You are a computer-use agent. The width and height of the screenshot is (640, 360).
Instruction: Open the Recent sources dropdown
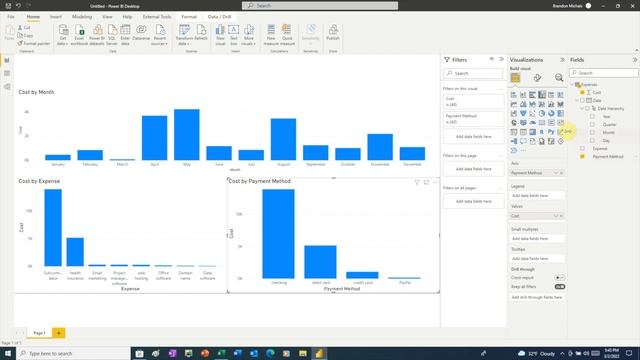point(160,35)
